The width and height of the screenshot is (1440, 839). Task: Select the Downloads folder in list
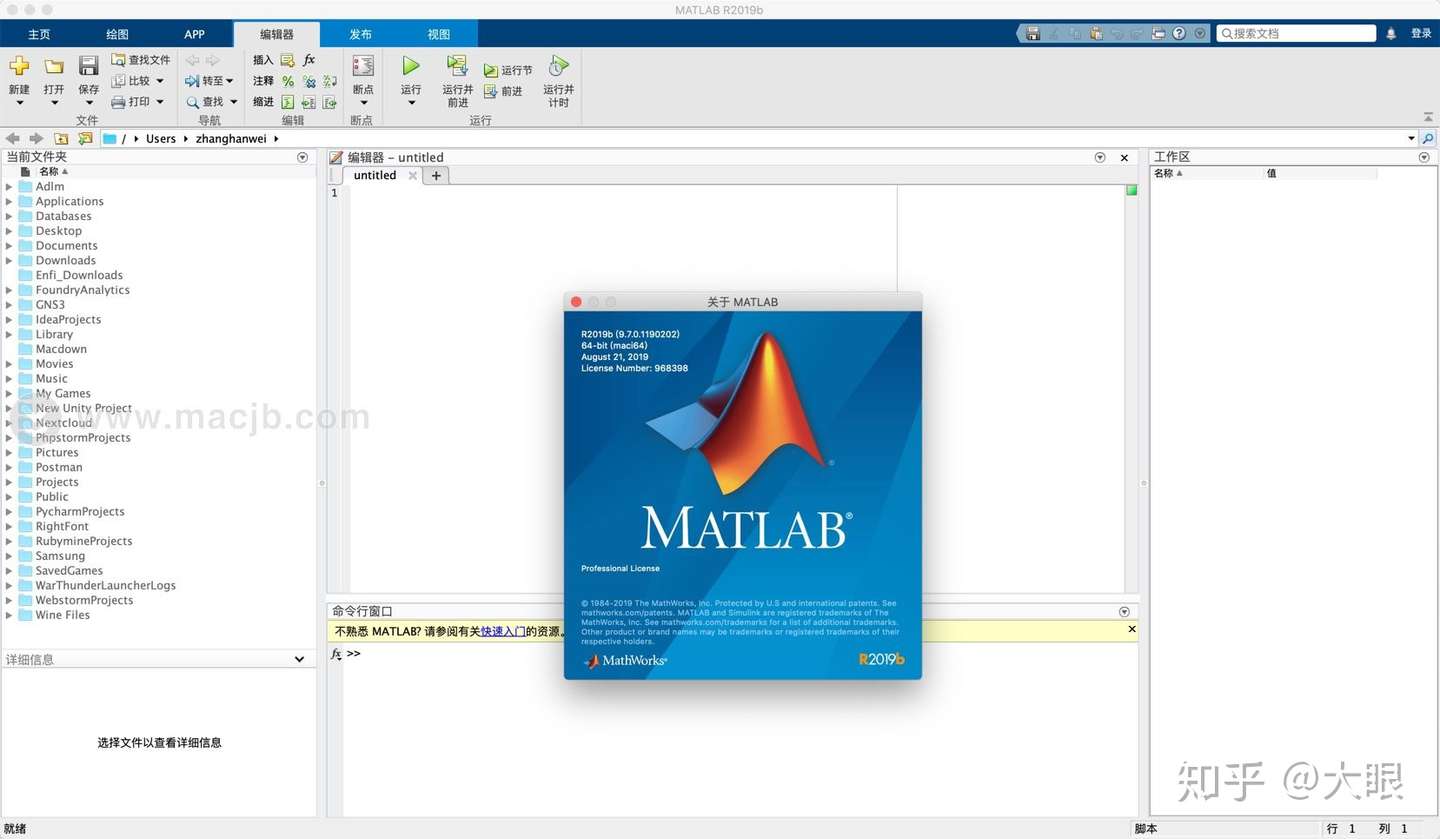pyautogui.click(x=66, y=260)
